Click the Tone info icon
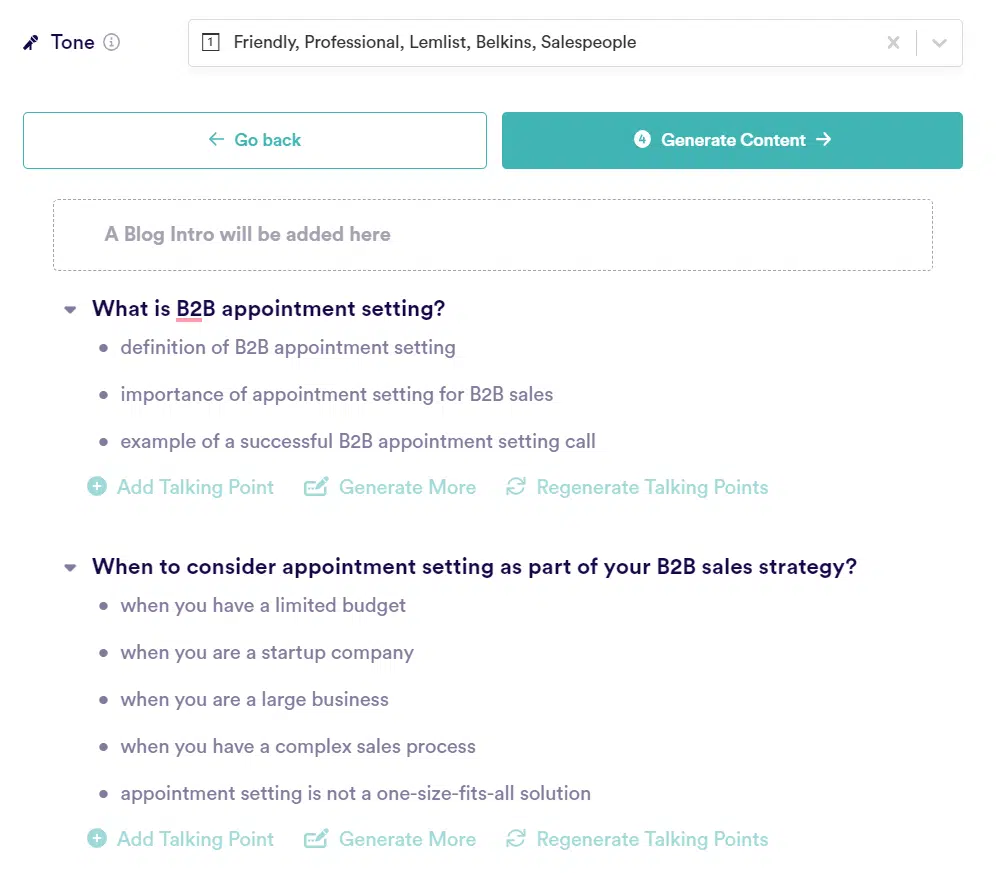996x873 pixels. click(x=112, y=42)
